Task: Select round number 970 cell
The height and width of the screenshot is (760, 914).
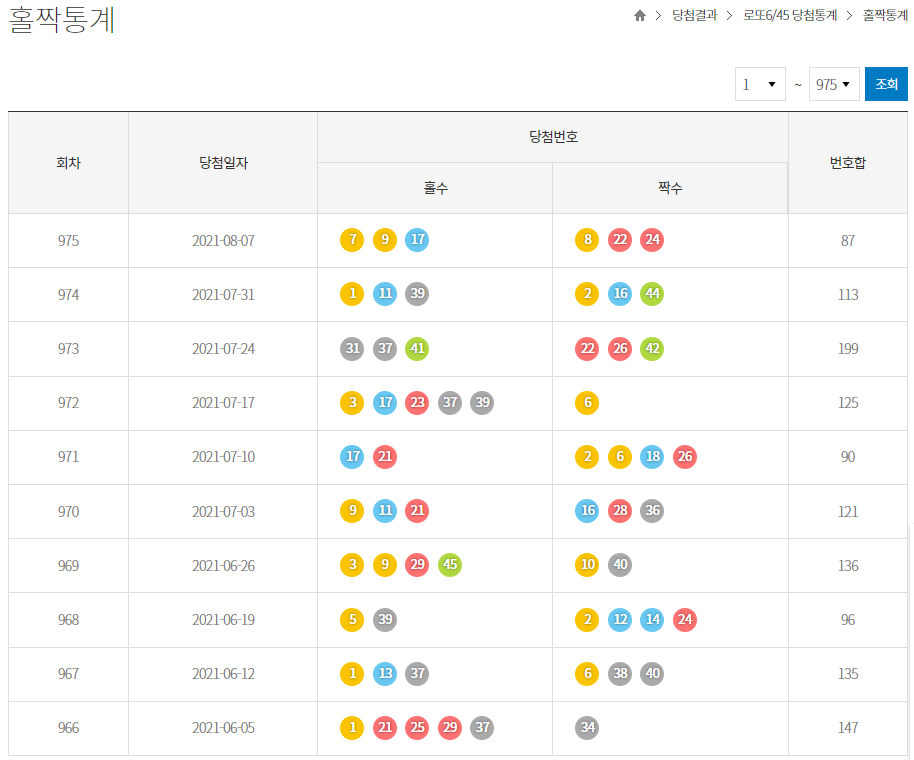Action: point(68,512)
